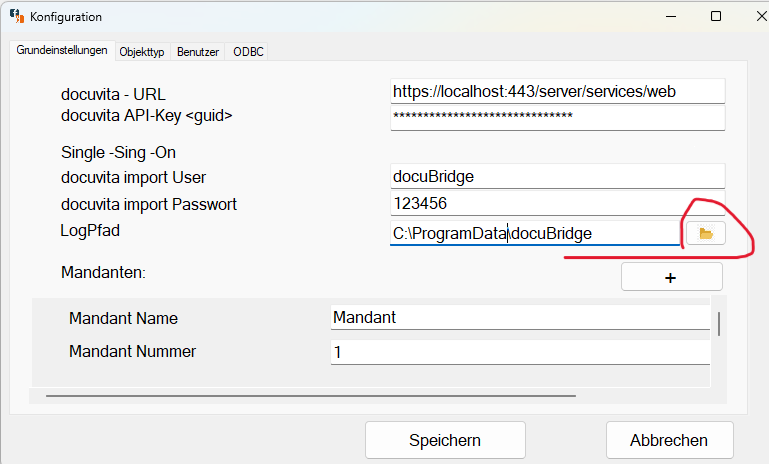This screenshot has height=464, width=769.
Task: Switch to the Objekttyp tab
Action: click(x=142, y=51)
